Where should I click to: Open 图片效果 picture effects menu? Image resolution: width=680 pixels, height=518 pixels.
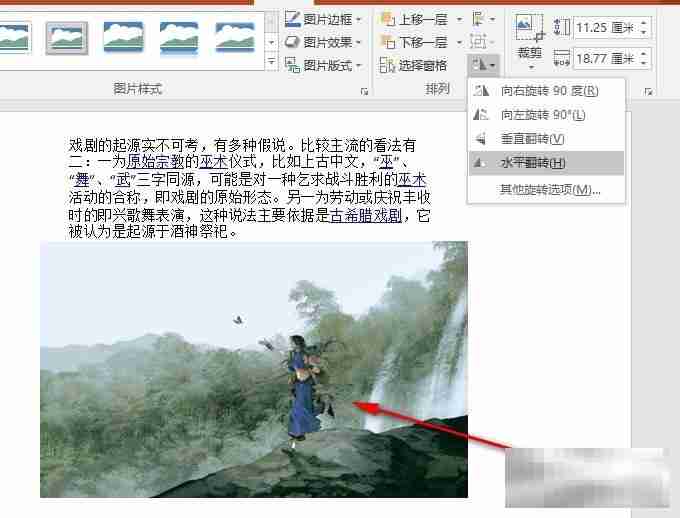[x=323, y=42]
